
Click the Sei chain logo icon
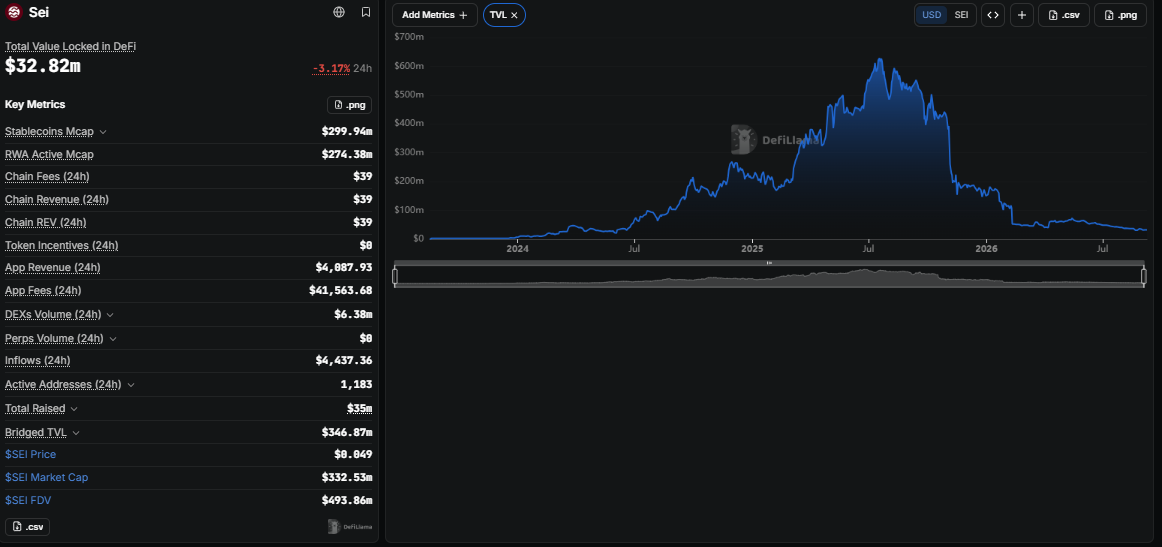tap(14, 12)
